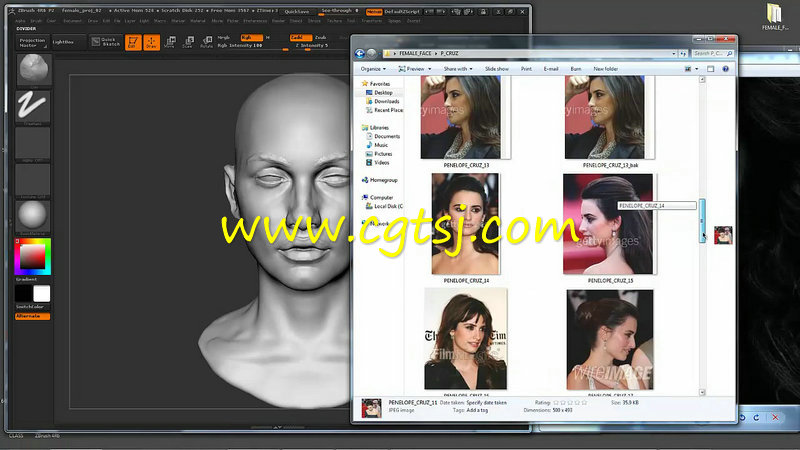Image resolution: width=800 pixels, height=450 pixels.
Task: Open the Light menu in ZBrush
Action: (x=144, y=21)
